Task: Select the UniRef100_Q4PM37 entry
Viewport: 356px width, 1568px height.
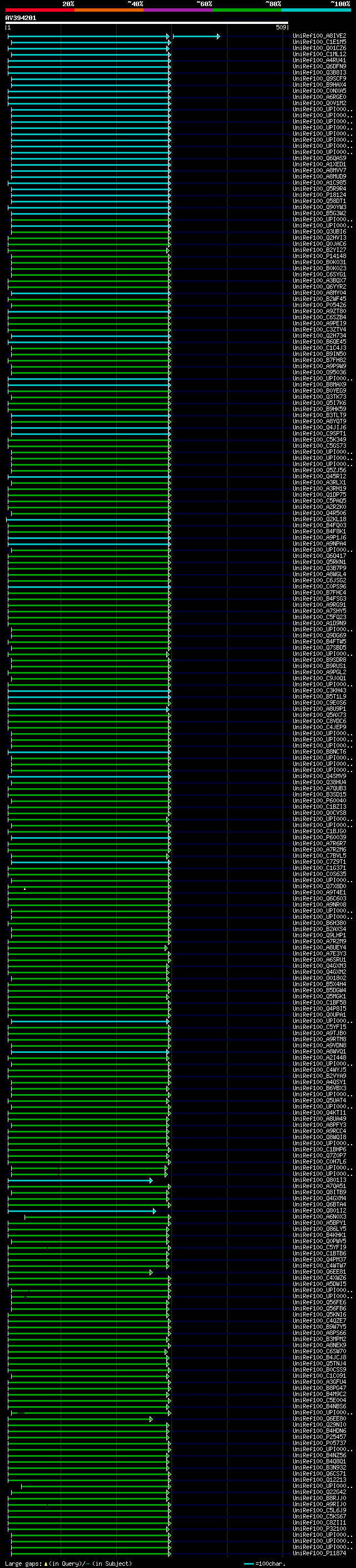Action: coord(319,1259)
